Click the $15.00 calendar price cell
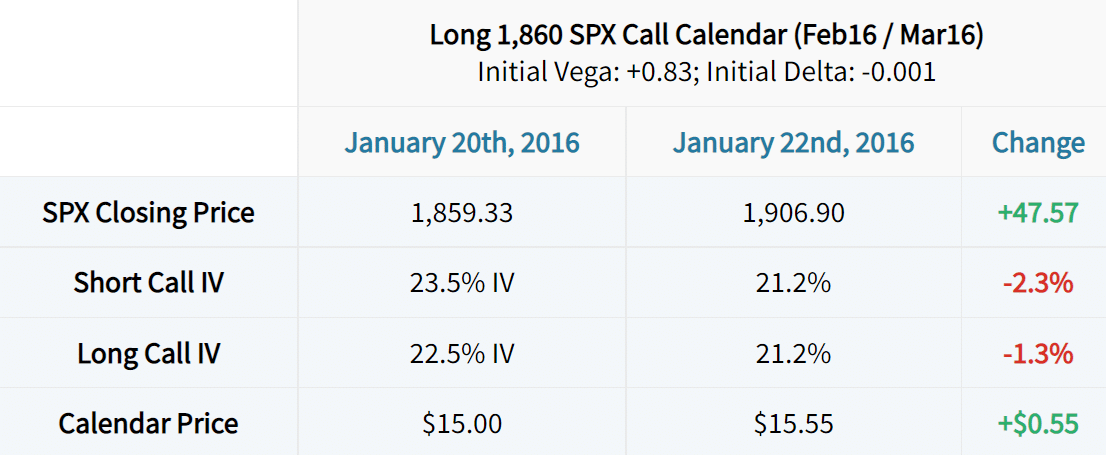Viewport: 1106px width, 455px height. [462, 424]
